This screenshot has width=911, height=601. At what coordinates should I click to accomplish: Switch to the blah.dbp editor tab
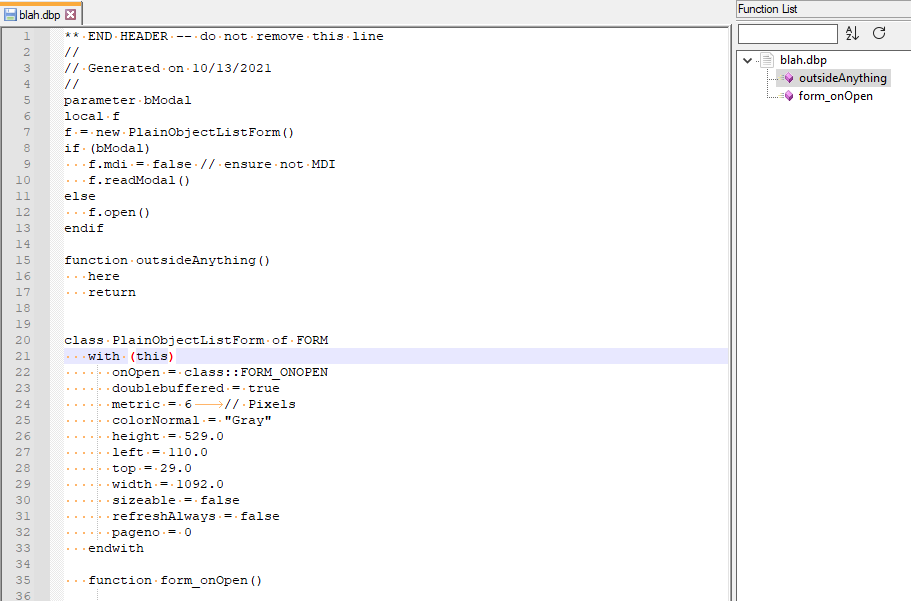click(39, 15)
